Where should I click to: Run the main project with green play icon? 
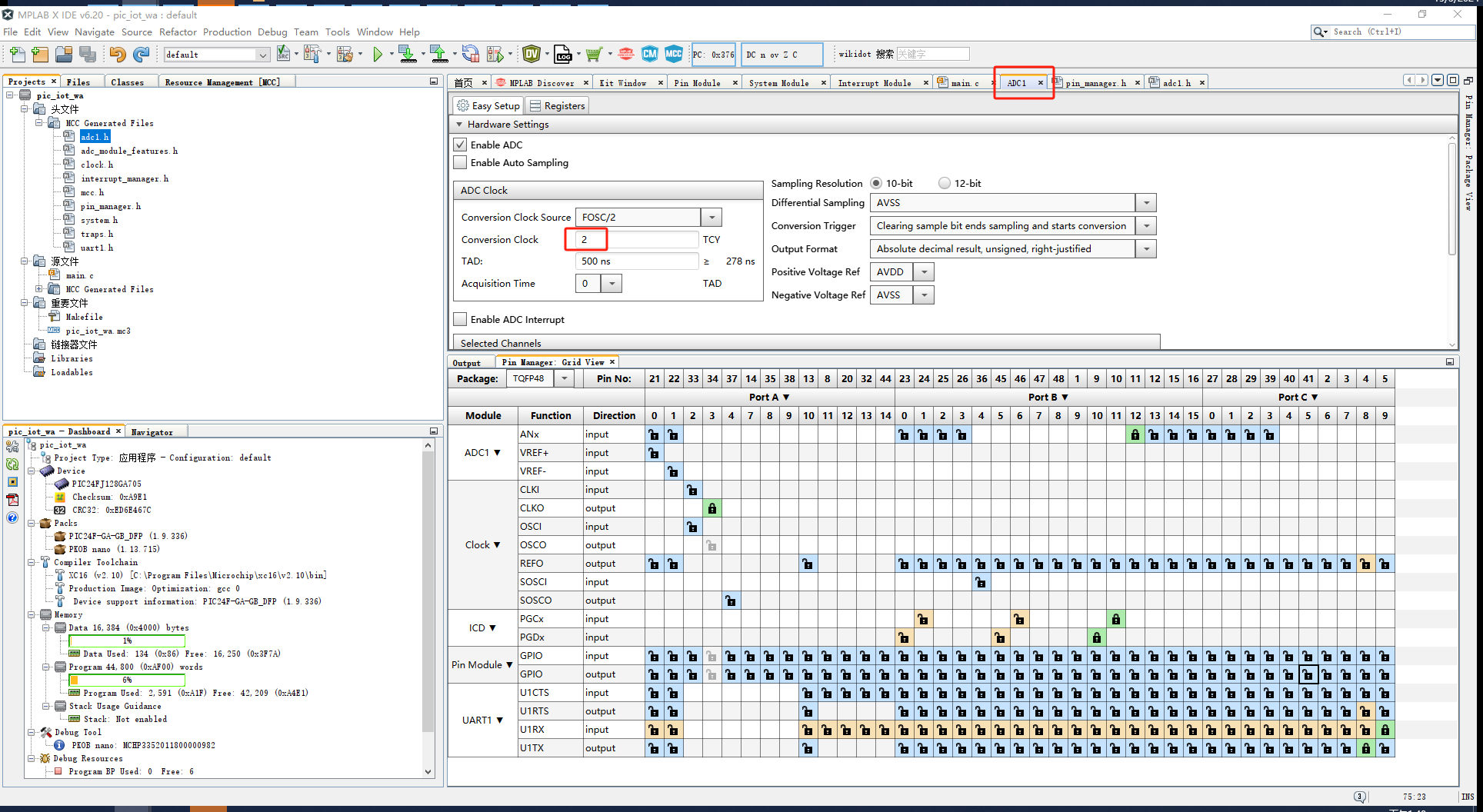[377, 54]
